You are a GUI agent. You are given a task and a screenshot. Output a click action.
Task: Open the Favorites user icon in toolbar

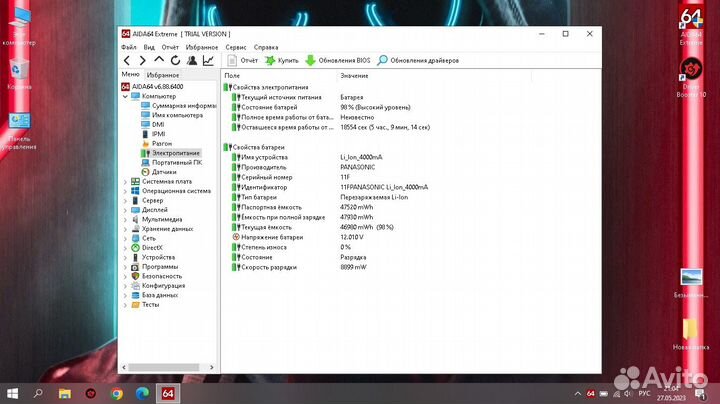(x=191, y=61)
